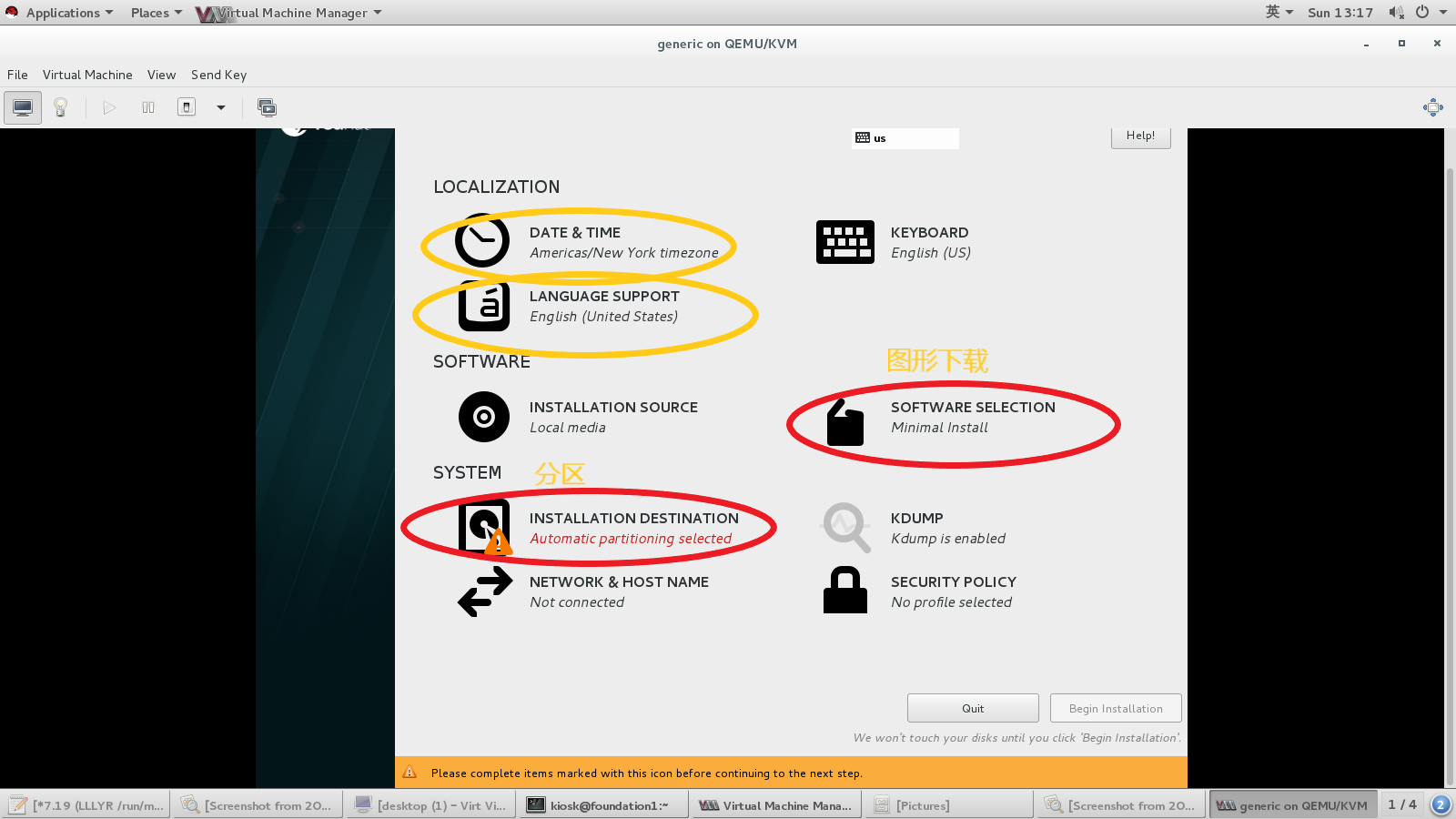Click the warning icon in orange notification bar

pos(409,773)
